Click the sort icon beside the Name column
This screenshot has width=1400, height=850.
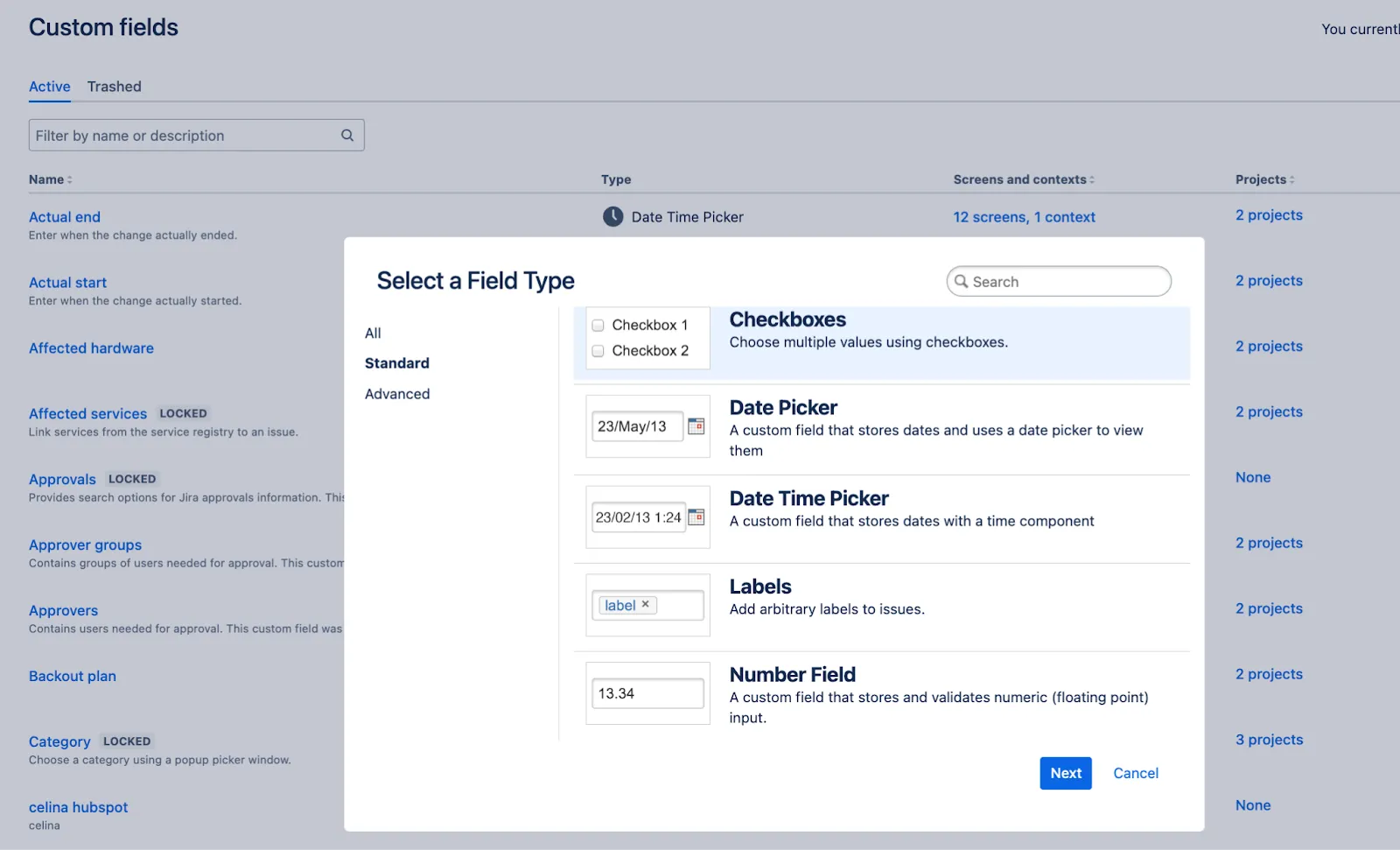(x=69, y=179)
